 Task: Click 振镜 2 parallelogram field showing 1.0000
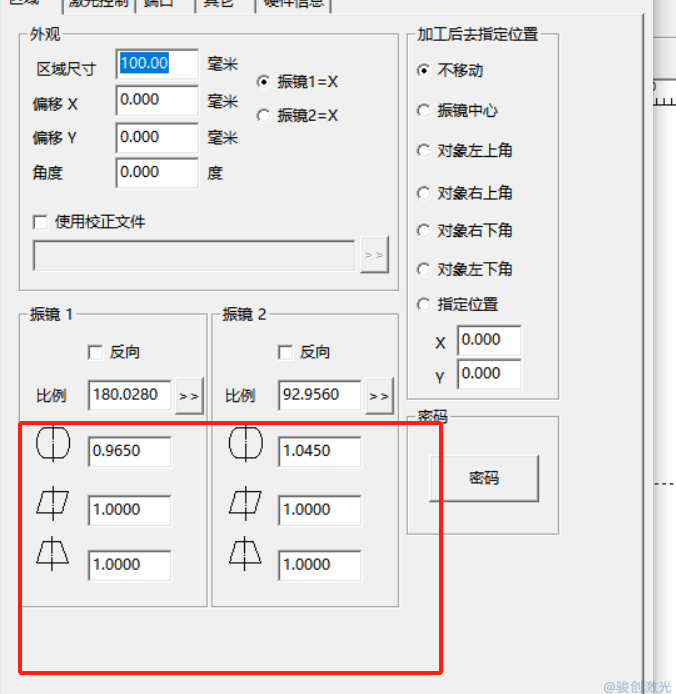(320, 510)
